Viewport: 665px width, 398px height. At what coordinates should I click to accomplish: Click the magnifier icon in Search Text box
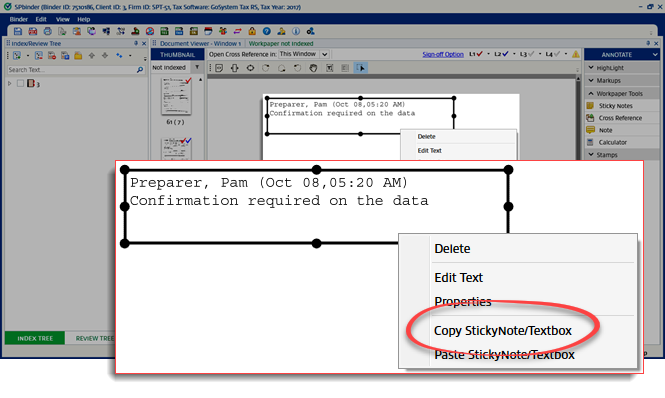(140, 70)
